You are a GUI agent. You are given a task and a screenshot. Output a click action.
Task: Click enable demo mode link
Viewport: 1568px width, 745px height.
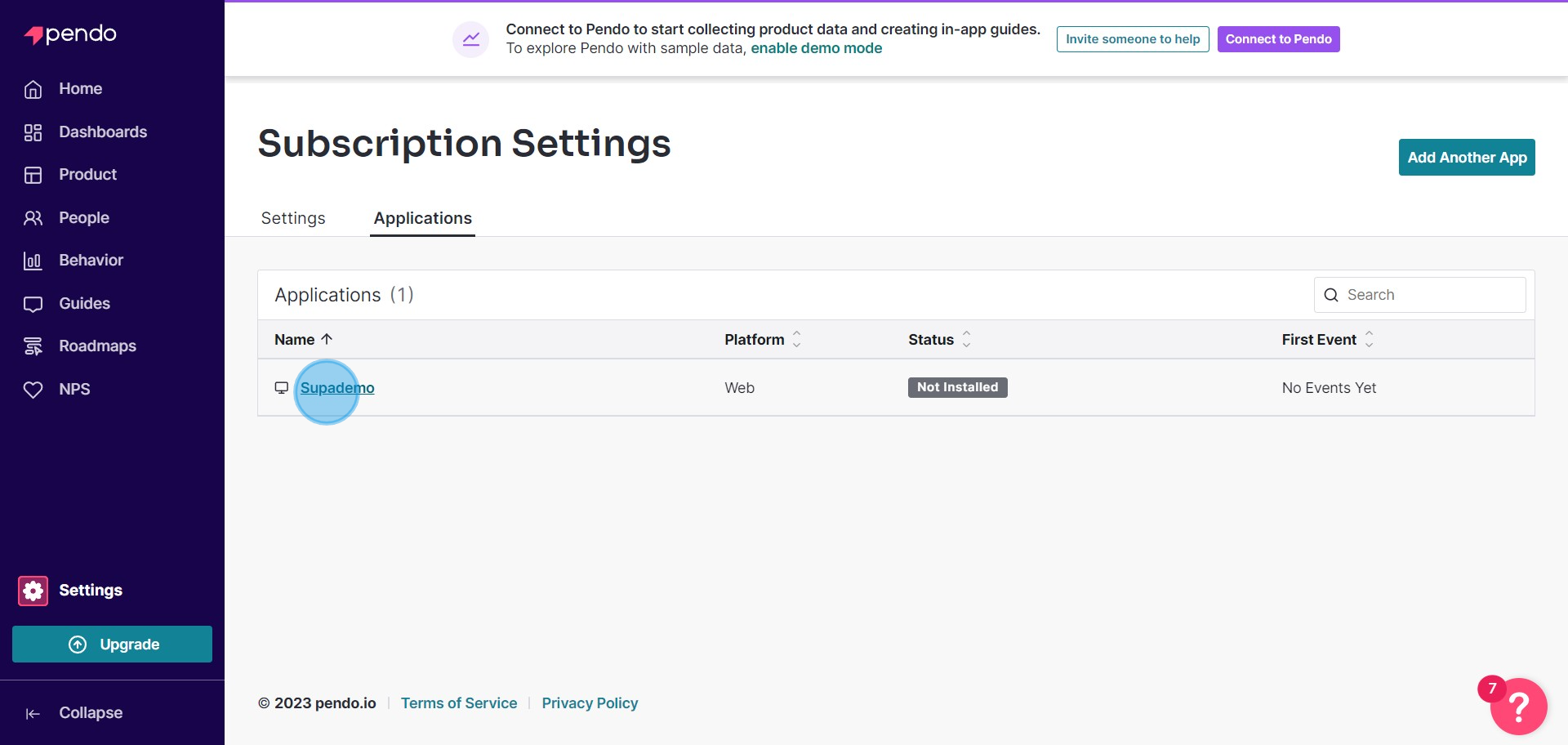click(817, 48)
